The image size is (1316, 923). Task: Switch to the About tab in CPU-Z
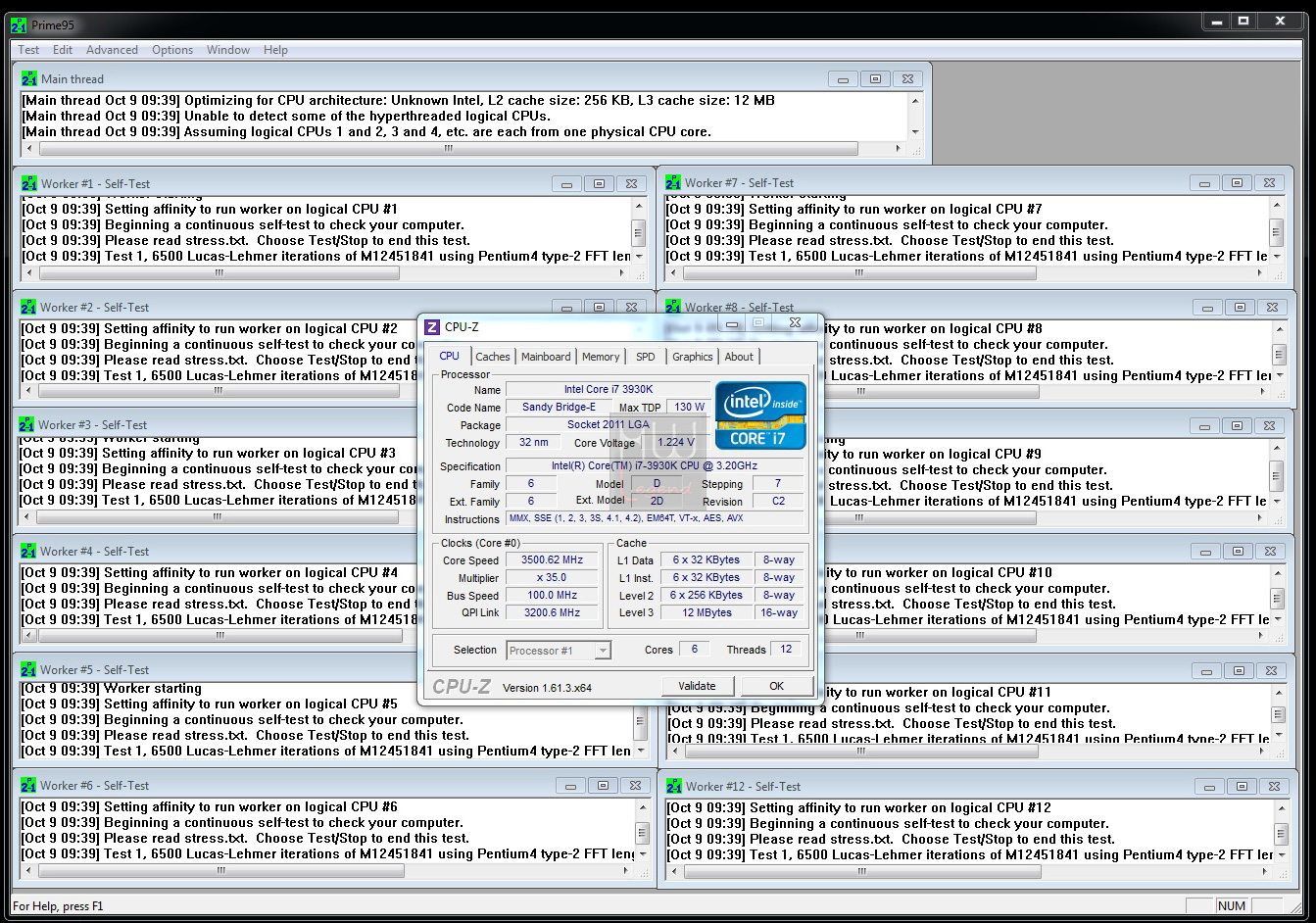pos(739,357)
